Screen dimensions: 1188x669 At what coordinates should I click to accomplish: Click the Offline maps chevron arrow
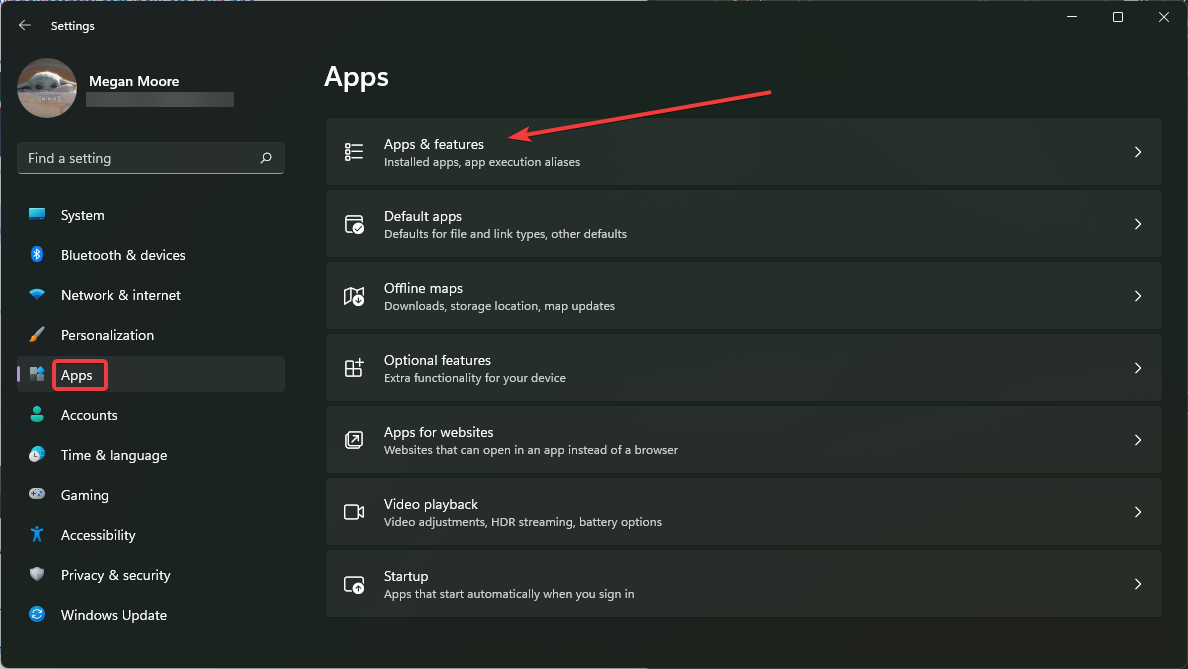pyautogui.click(x=1138, y=295)
